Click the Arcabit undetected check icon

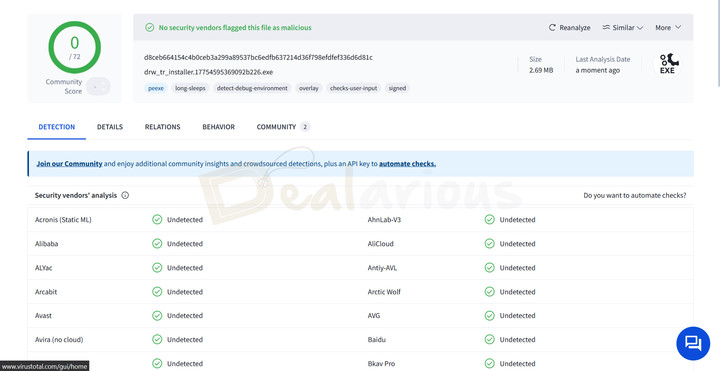click(157, 292)
